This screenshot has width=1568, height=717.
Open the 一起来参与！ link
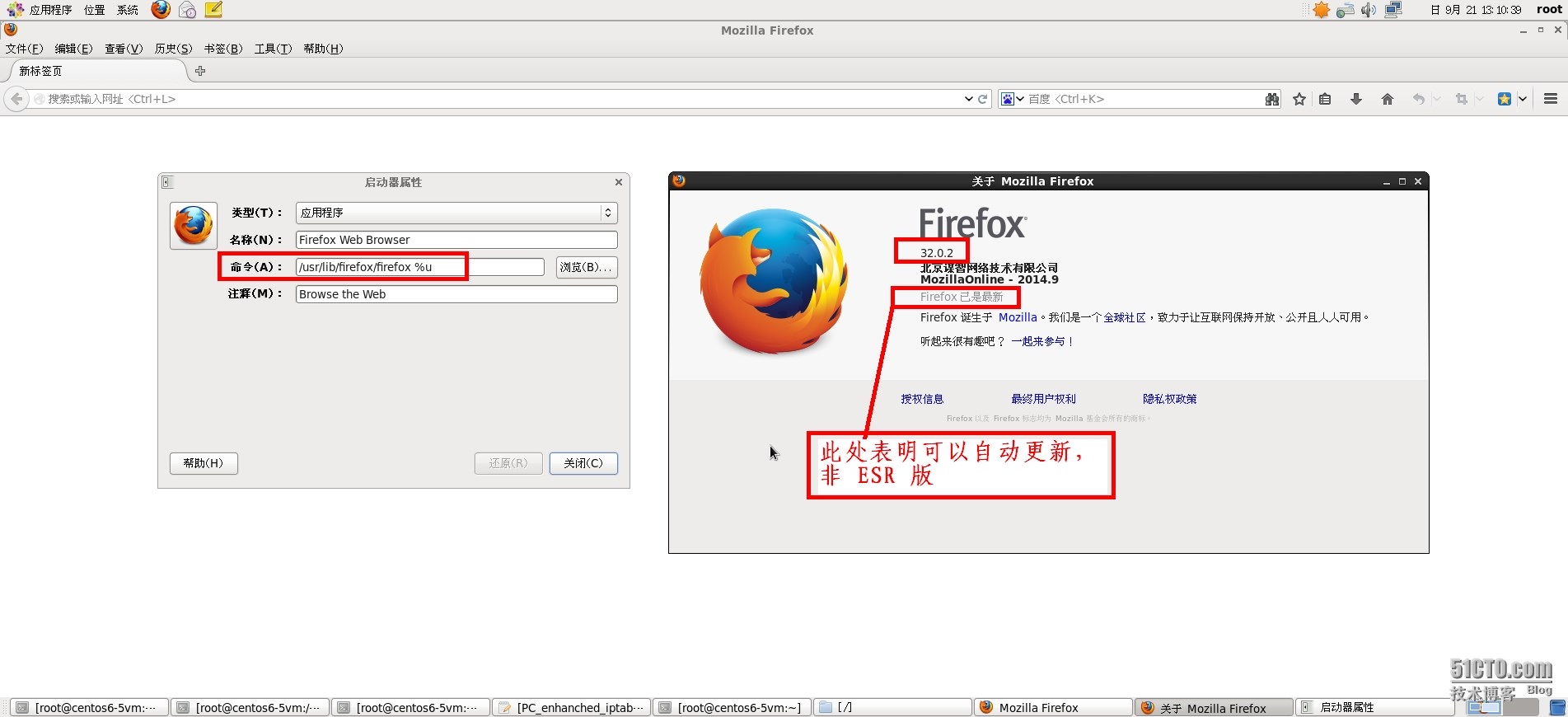click(1043, 341)
